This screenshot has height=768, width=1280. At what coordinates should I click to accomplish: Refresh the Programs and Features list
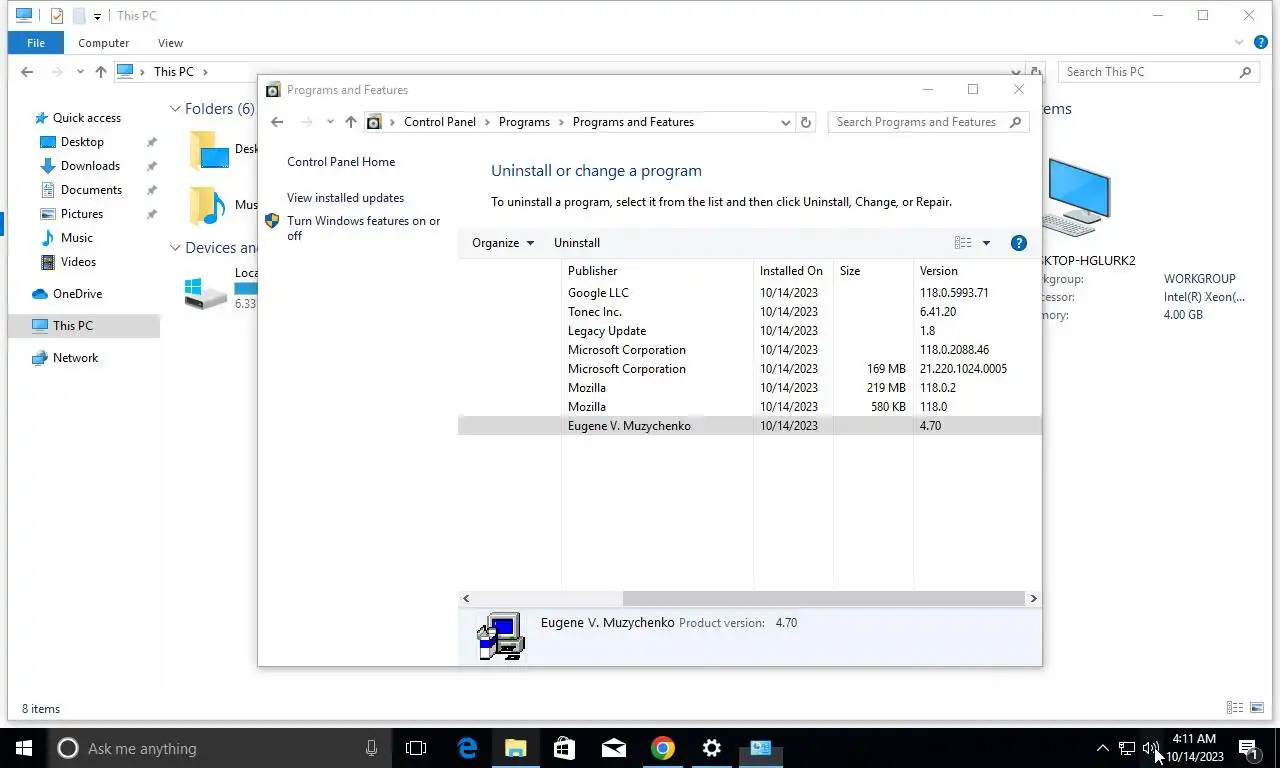pyautogui.click(x=806, y=122)
